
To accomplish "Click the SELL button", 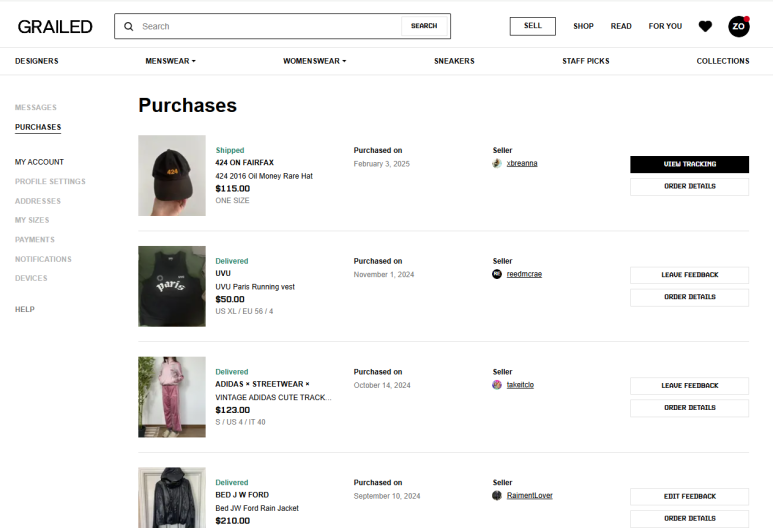I will point(532,26).
